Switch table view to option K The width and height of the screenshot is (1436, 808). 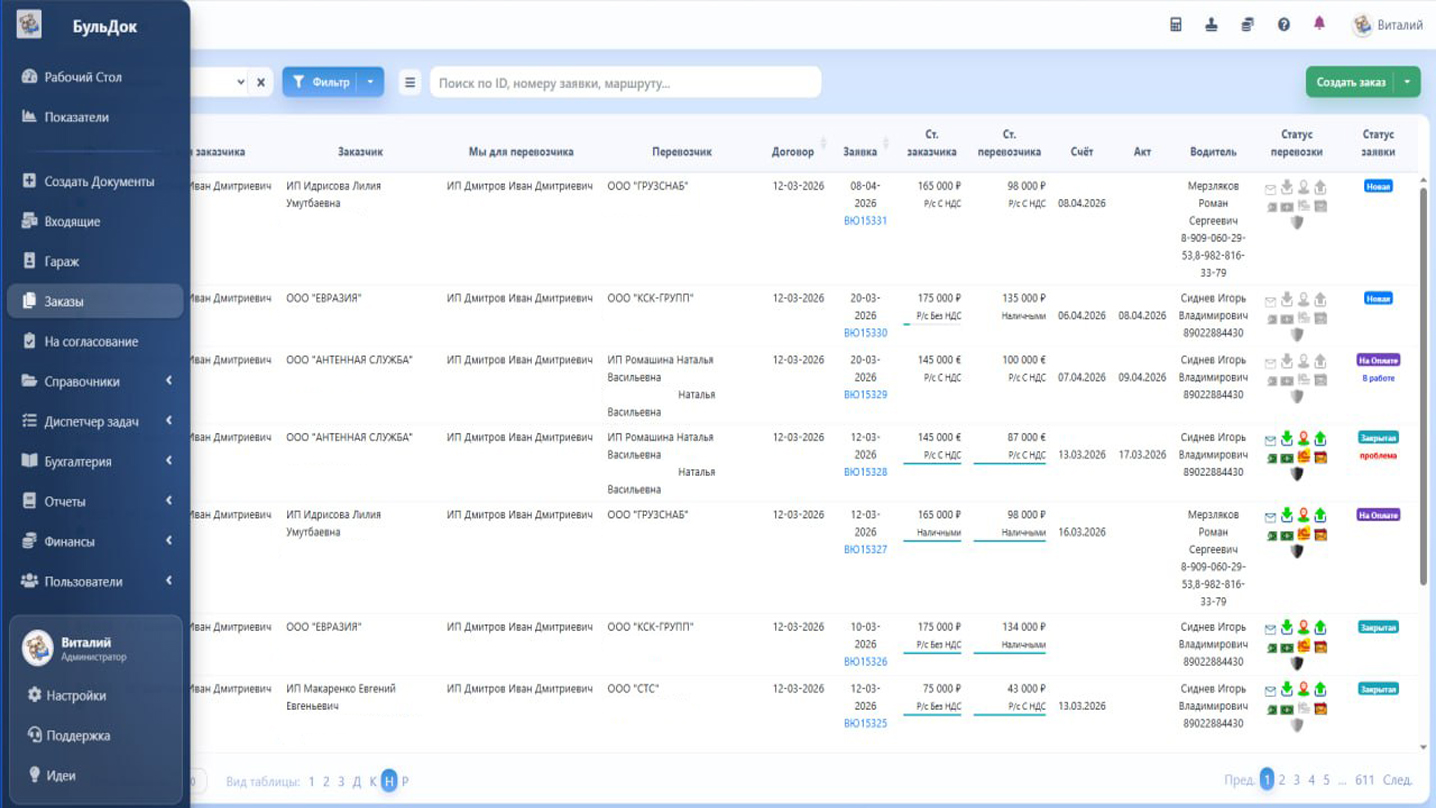pos(373,782)
